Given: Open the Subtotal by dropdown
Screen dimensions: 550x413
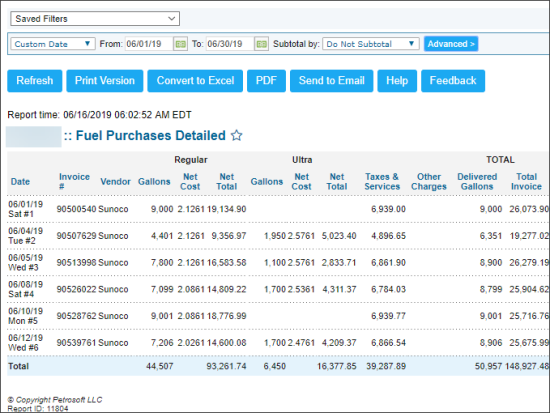Looking at the screenshot, I should click(x=371, y=44).
